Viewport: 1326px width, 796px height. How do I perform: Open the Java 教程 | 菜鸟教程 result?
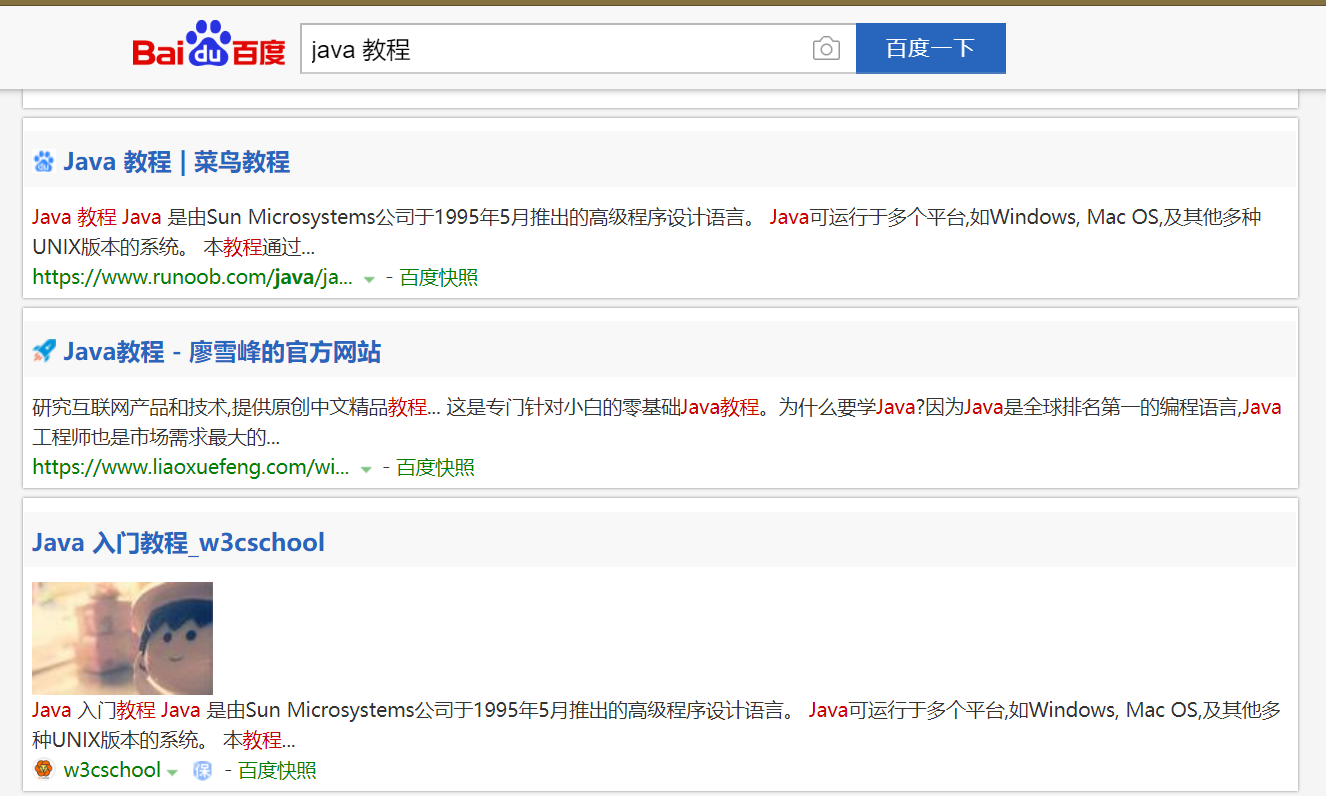coord(177,162)
